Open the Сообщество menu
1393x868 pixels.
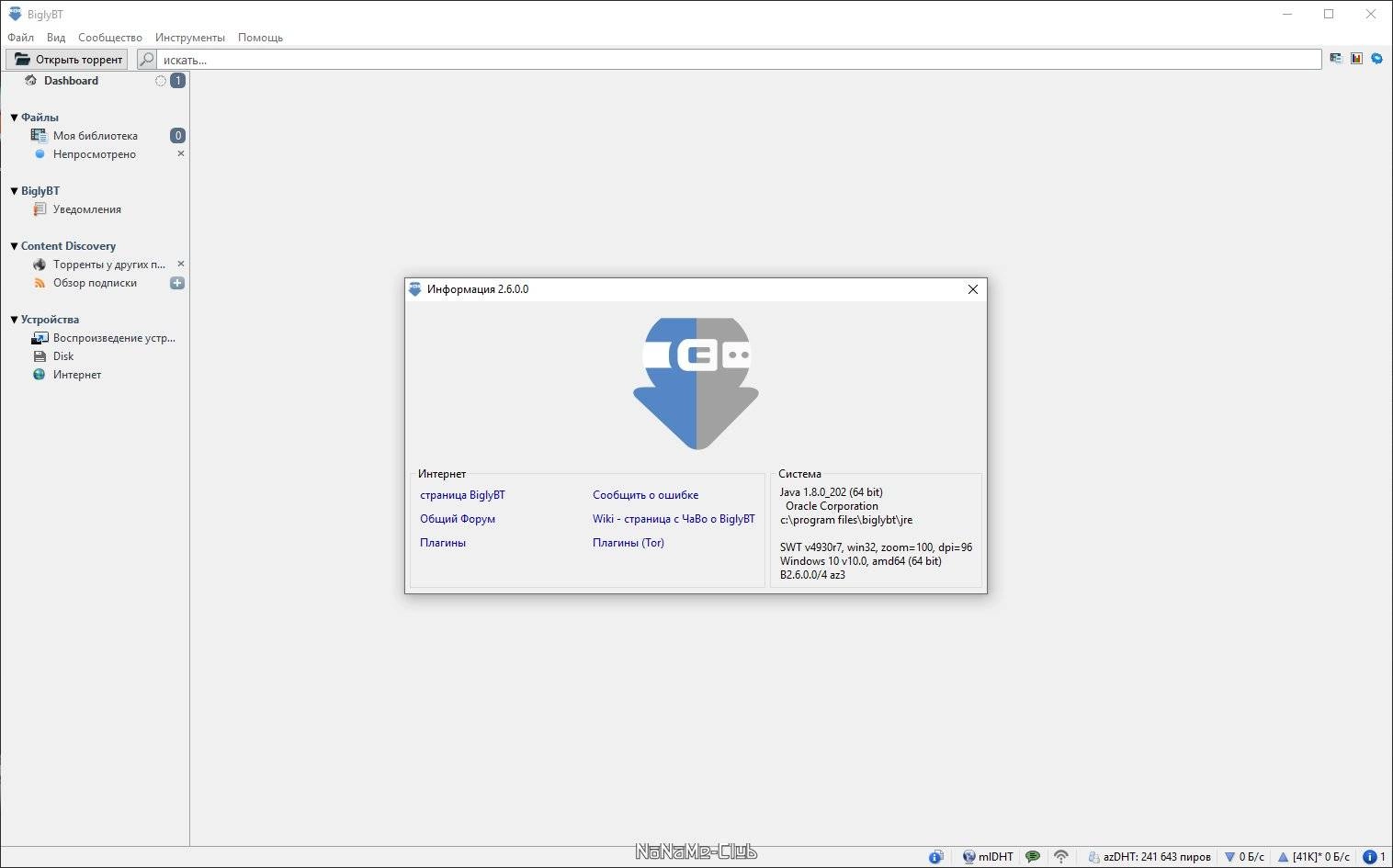[110, 38]
